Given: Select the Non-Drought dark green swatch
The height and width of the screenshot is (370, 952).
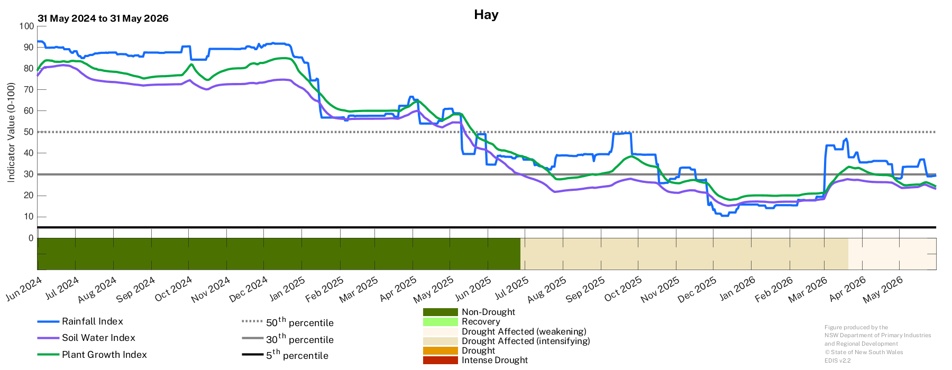Looking at the screenshot, I should point(441,312).
